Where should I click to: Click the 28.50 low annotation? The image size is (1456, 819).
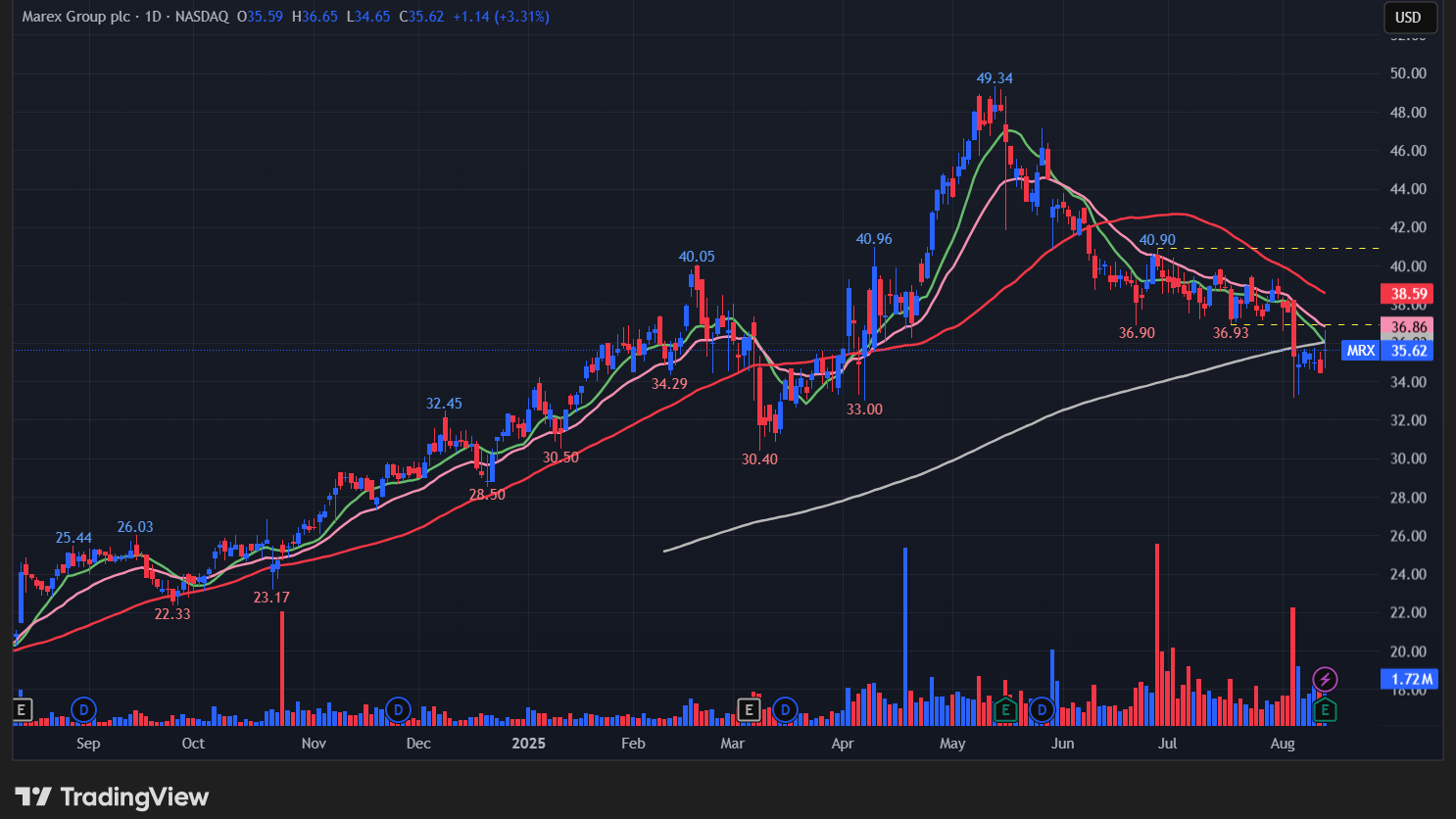click(487, 495)
